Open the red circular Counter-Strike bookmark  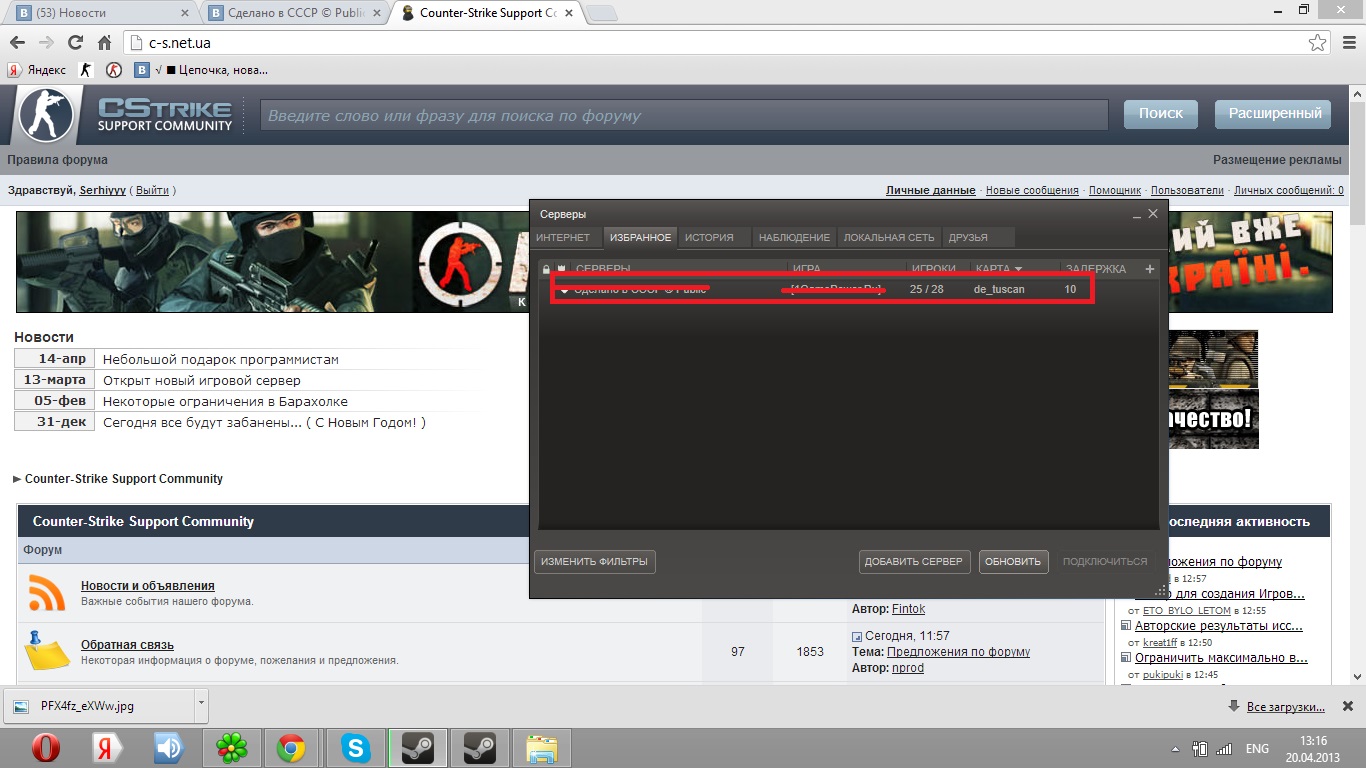pyautogui.click(x=115, y=70)
